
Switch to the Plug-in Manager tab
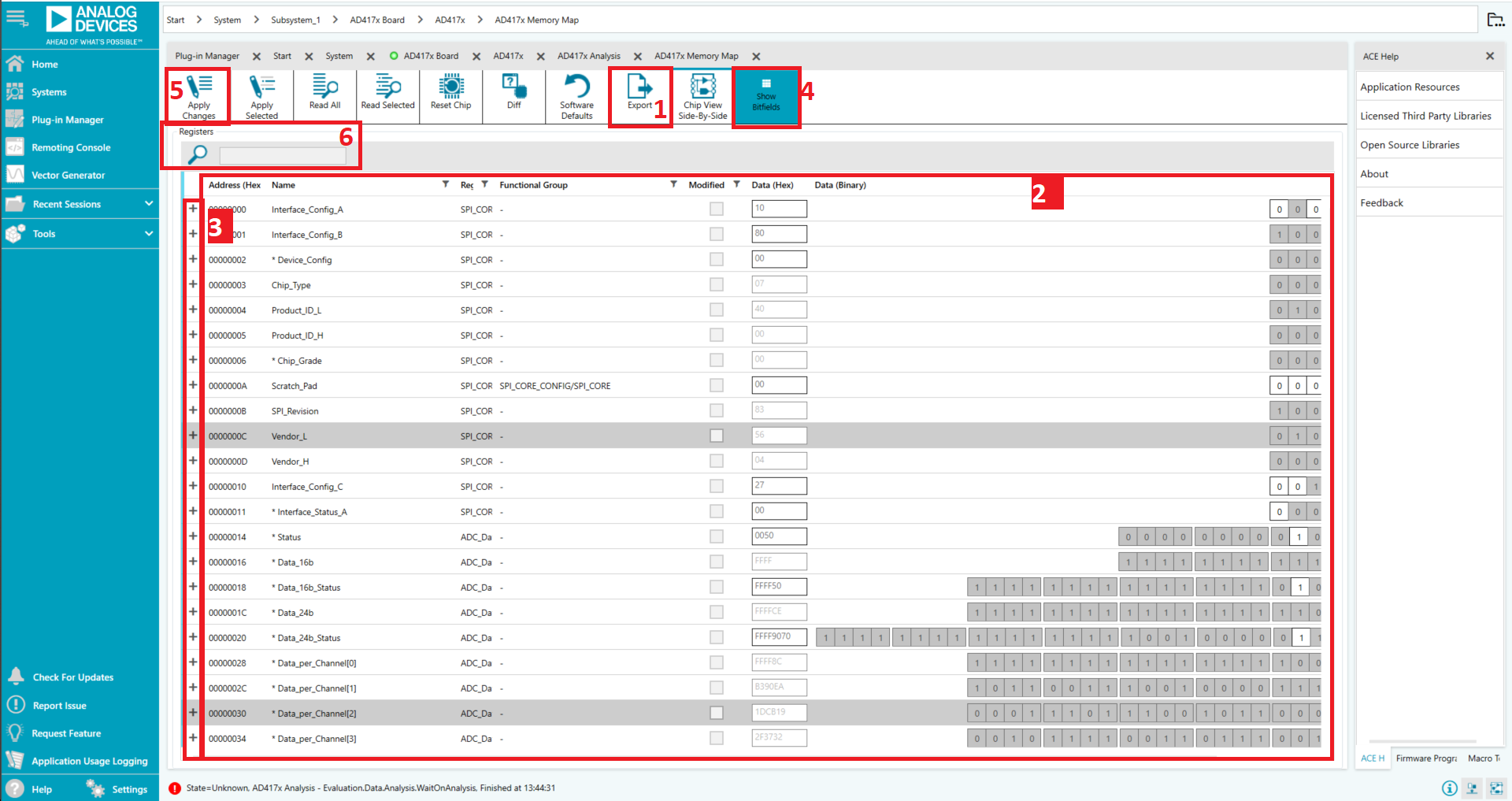pyautogui.click(x=207, y=56)
